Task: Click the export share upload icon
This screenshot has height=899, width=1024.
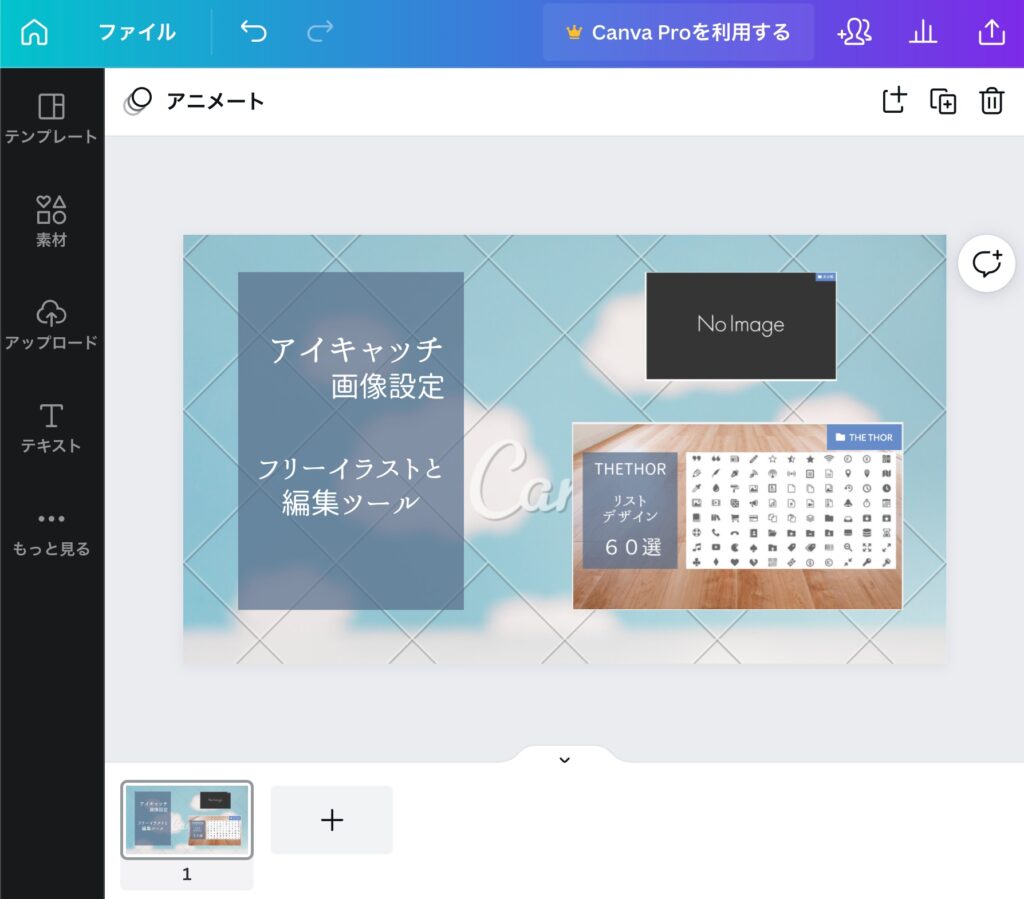Action: click(x=991, y=31)
